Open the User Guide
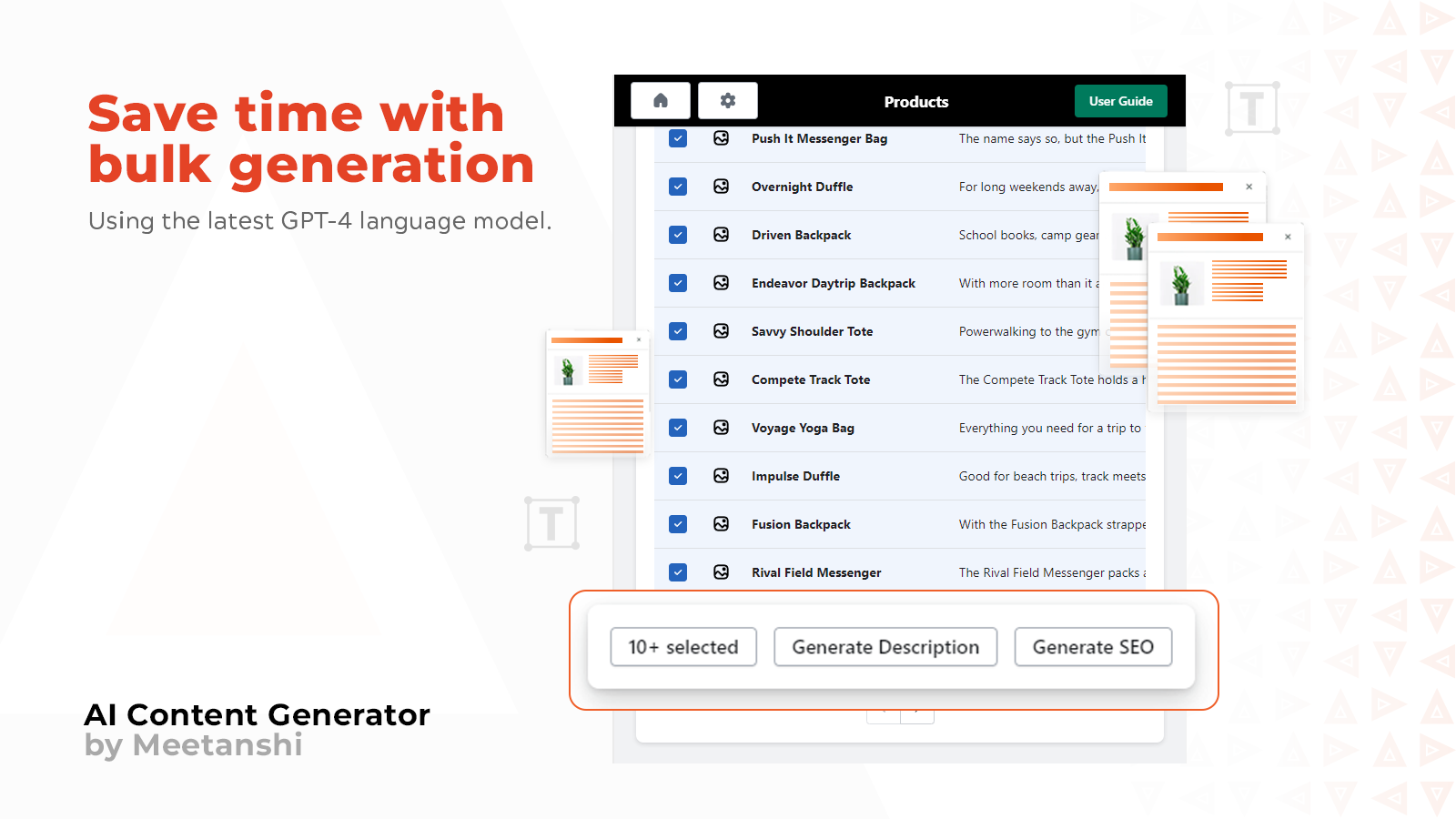Screen dimensions: 1456x819 click(1121, 101)
